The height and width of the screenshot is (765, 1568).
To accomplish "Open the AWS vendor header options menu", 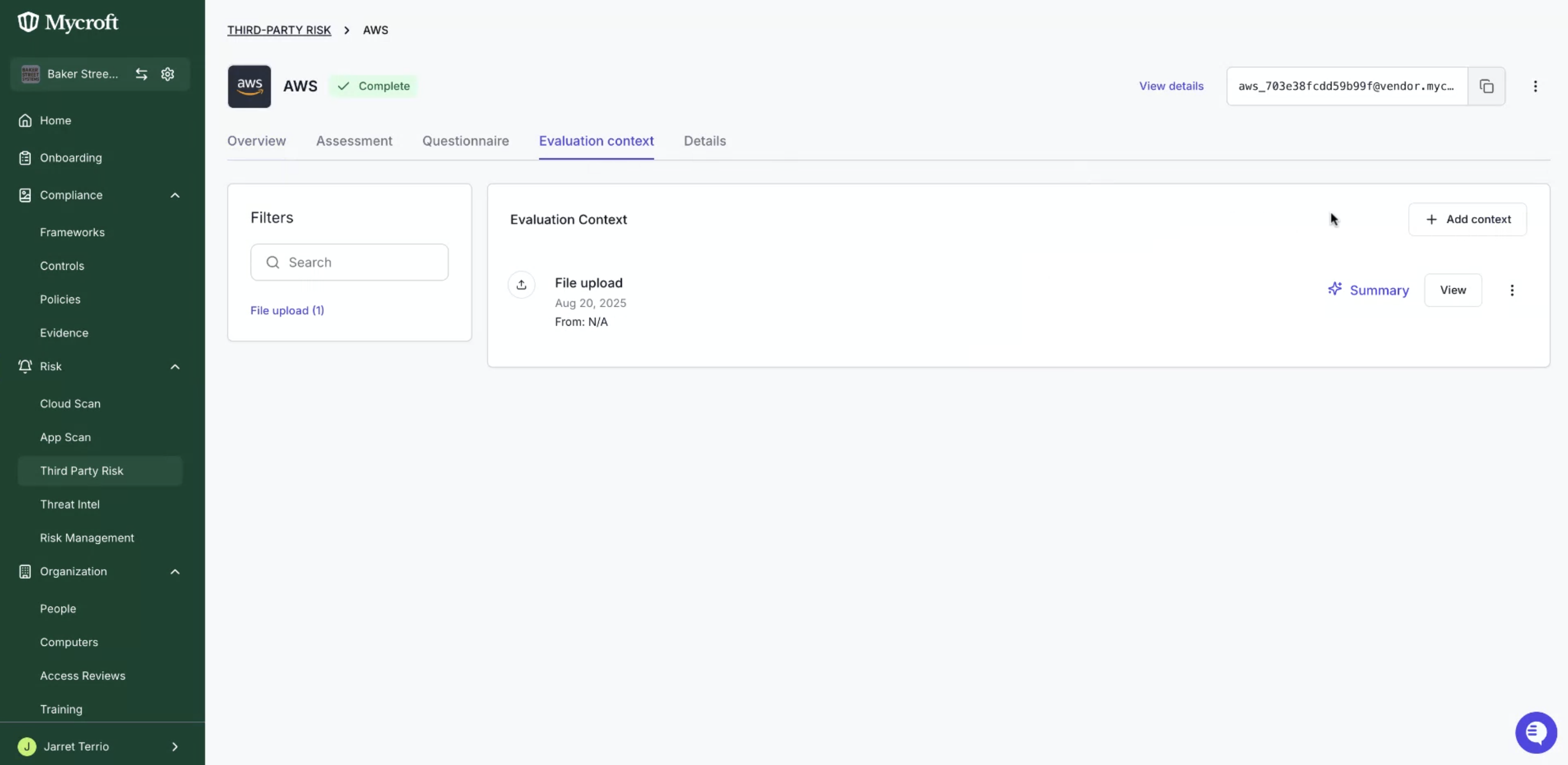I will click(1534, 86).
